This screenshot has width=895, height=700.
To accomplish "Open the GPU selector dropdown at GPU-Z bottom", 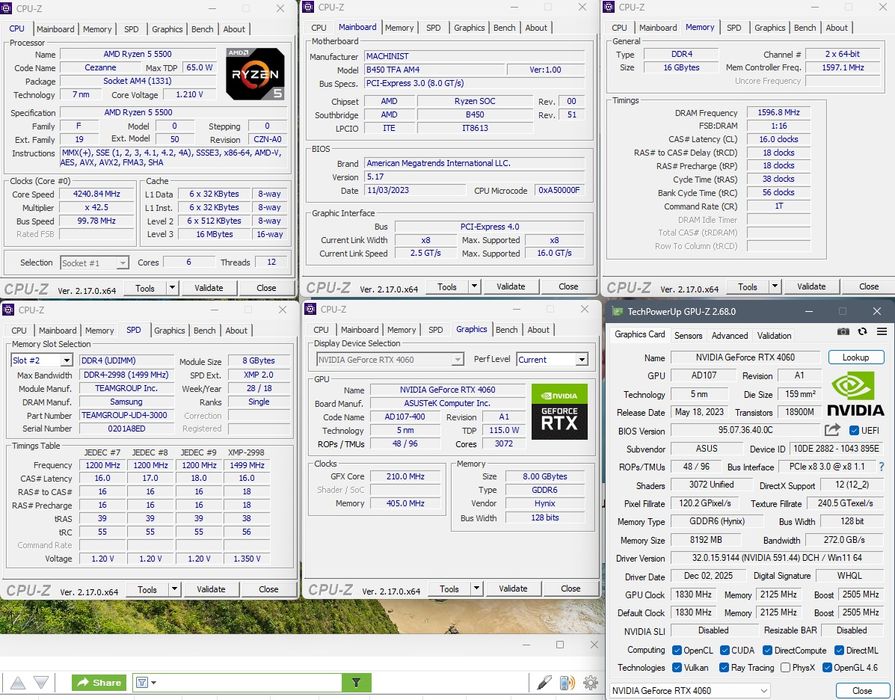I will [690, 690].
